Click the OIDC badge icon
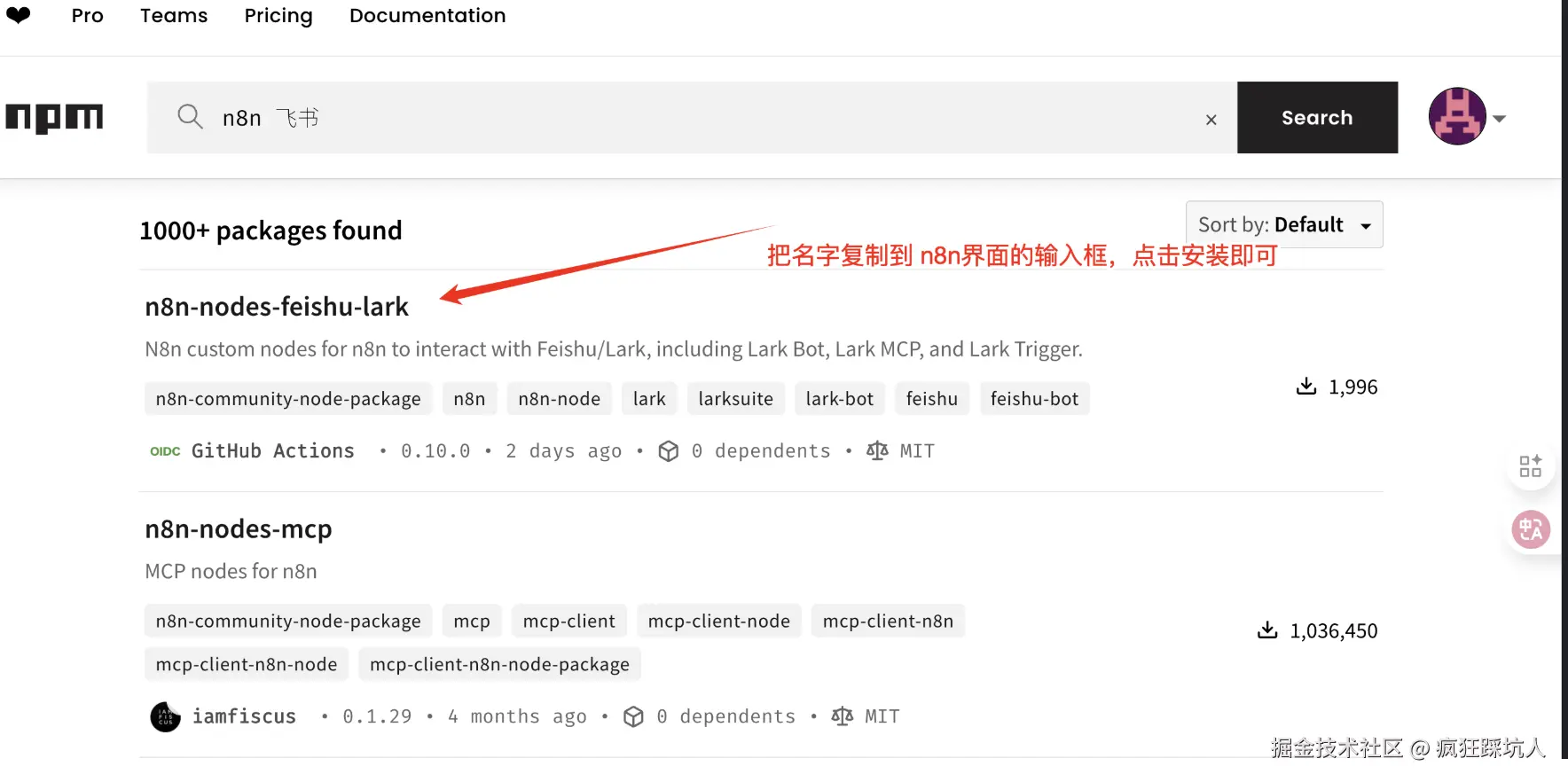 click(165, 451)
